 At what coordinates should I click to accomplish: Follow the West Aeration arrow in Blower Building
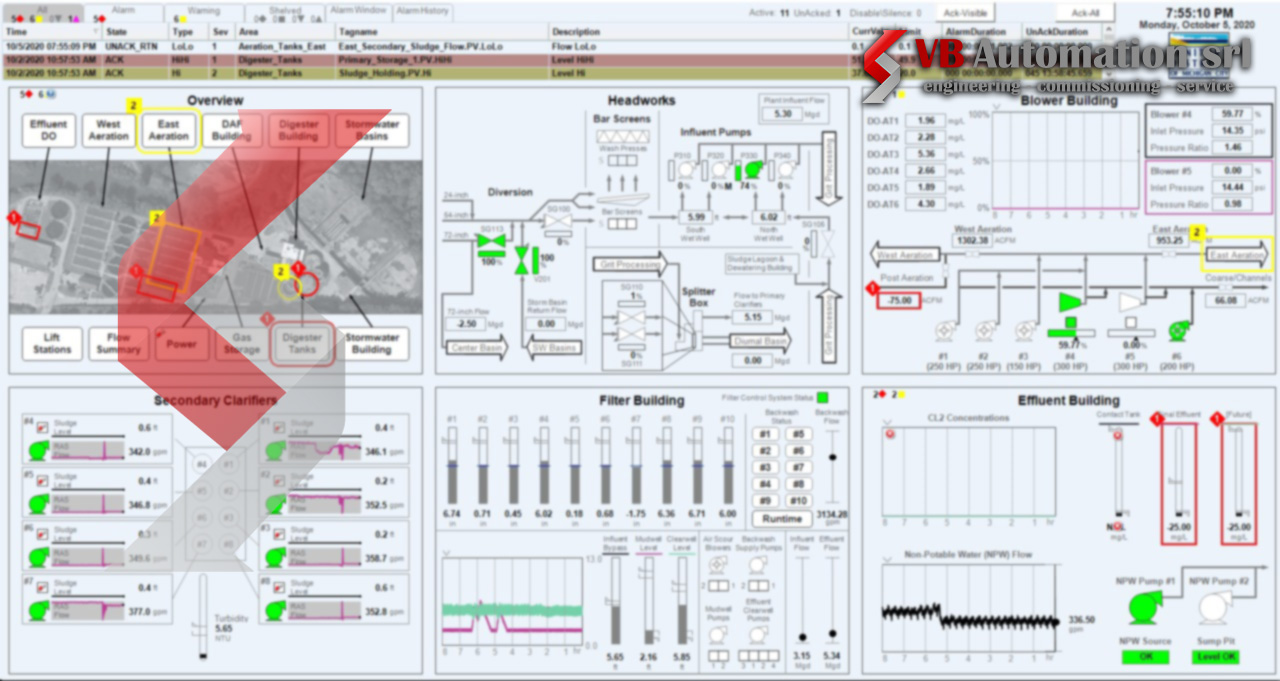[906, 255]
